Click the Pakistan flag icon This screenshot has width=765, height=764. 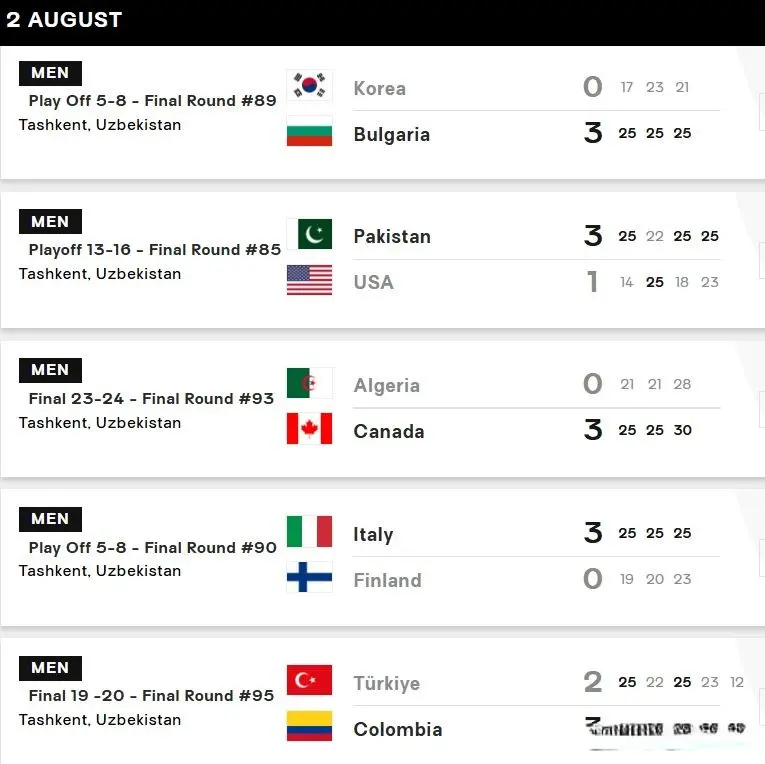point(309,234)
